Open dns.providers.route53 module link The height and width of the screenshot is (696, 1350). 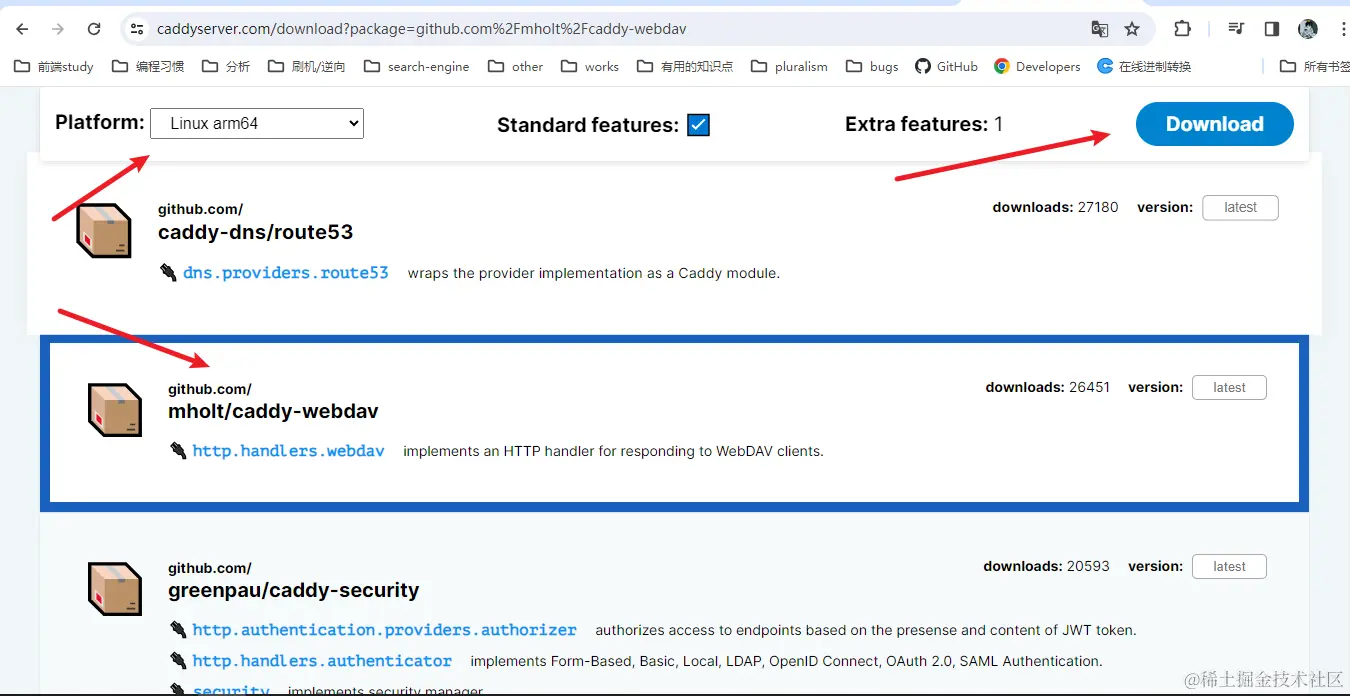pyautogui.click(x=285, y=272)
